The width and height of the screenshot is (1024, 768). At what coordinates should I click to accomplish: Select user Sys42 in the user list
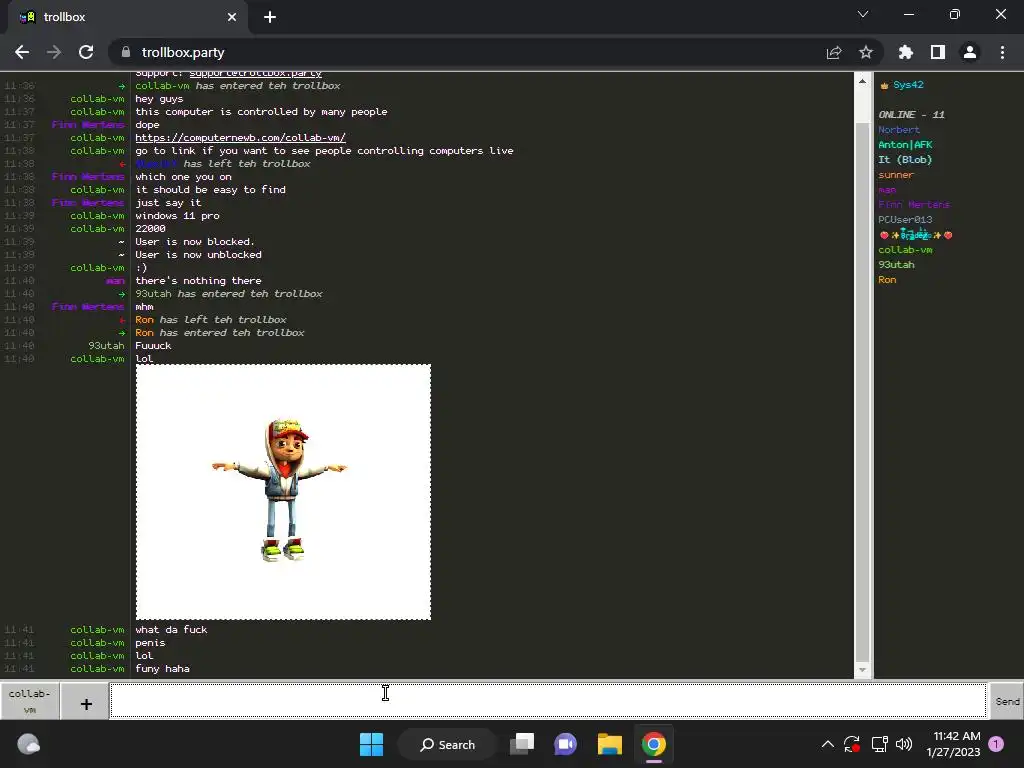point(908,85)
